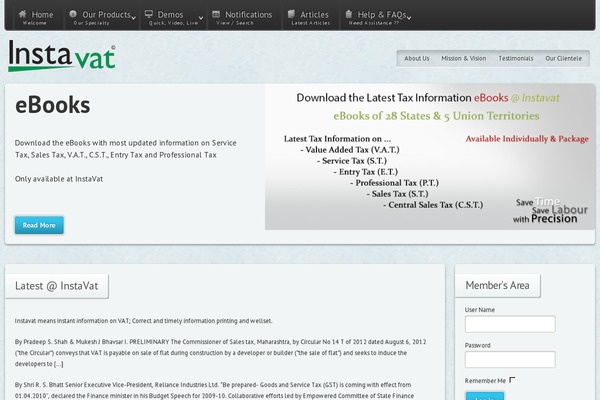The height and width of the screenshot is (400, 600).
Task: Open the Testimonials page
Action: (x=515, y=58)
